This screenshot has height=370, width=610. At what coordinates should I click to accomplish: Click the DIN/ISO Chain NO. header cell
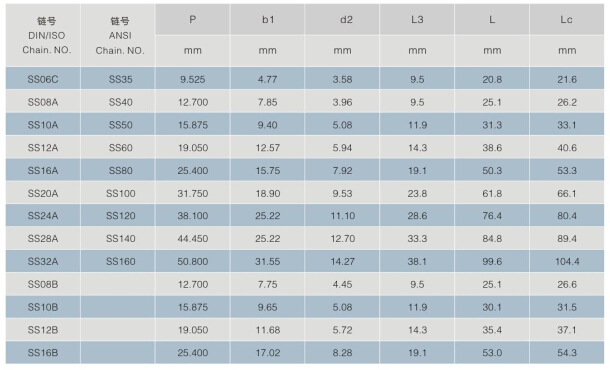(43, 35)
